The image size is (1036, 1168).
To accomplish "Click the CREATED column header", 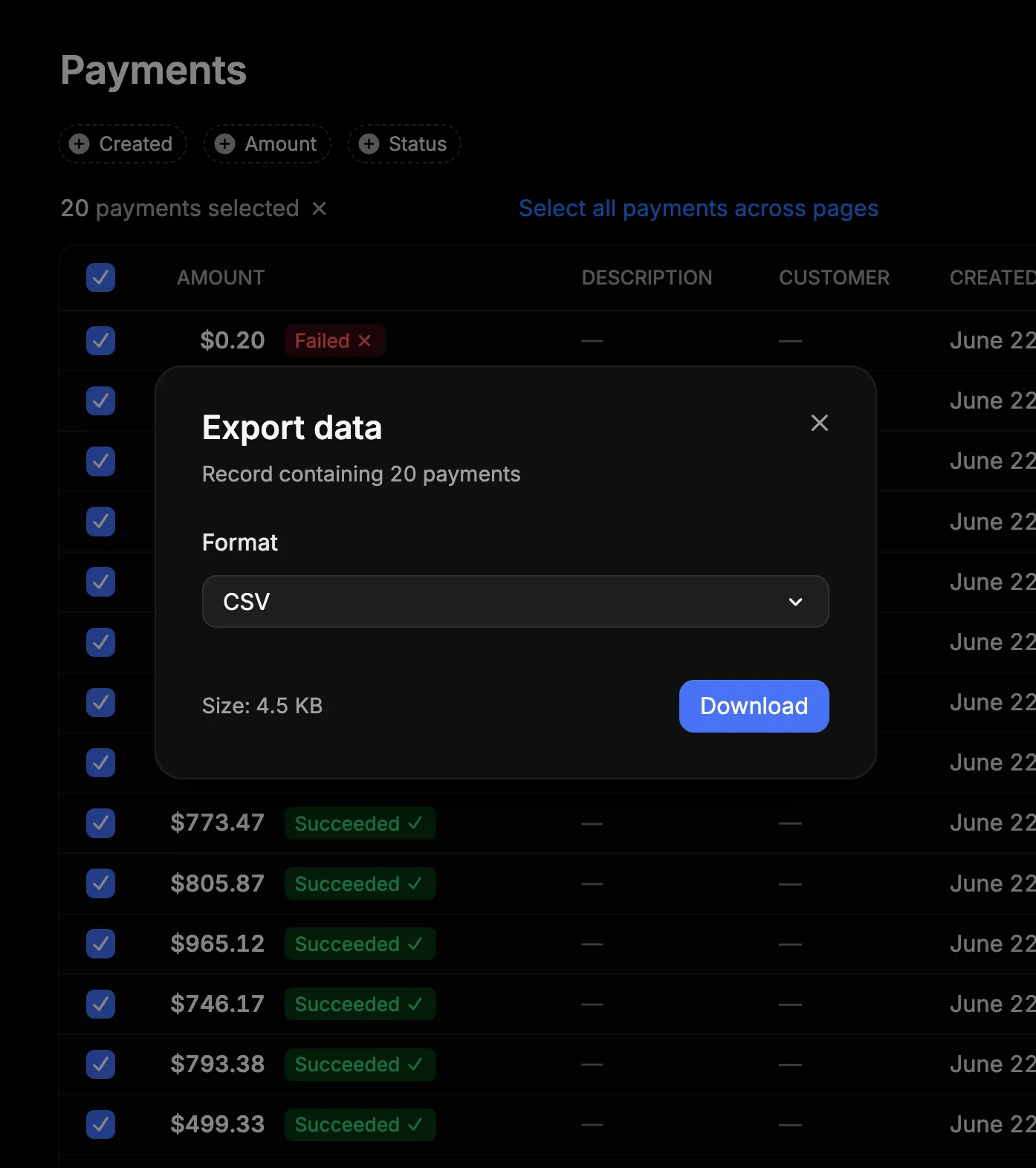I will click(992, 278).
